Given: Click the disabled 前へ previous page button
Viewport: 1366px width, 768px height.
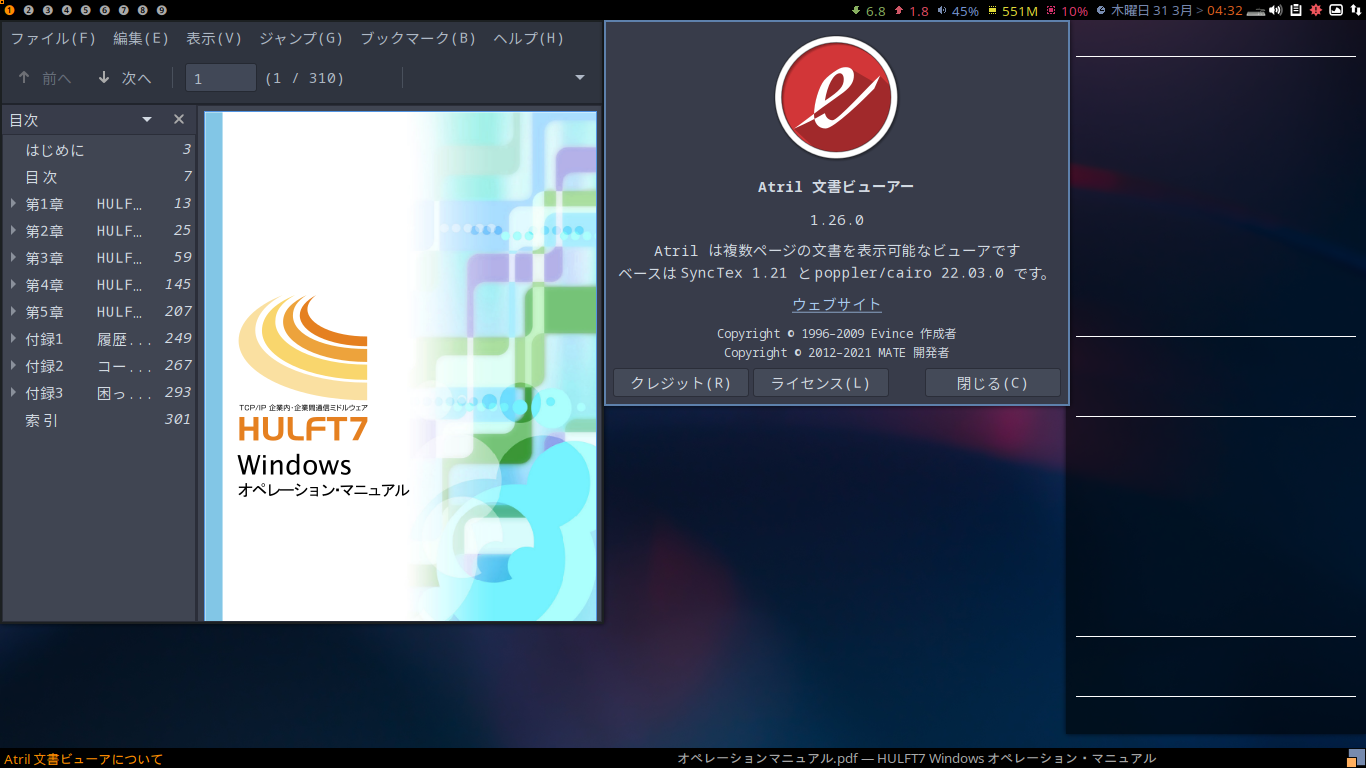Looking at the screenshot, I should (x=45, y=78).
